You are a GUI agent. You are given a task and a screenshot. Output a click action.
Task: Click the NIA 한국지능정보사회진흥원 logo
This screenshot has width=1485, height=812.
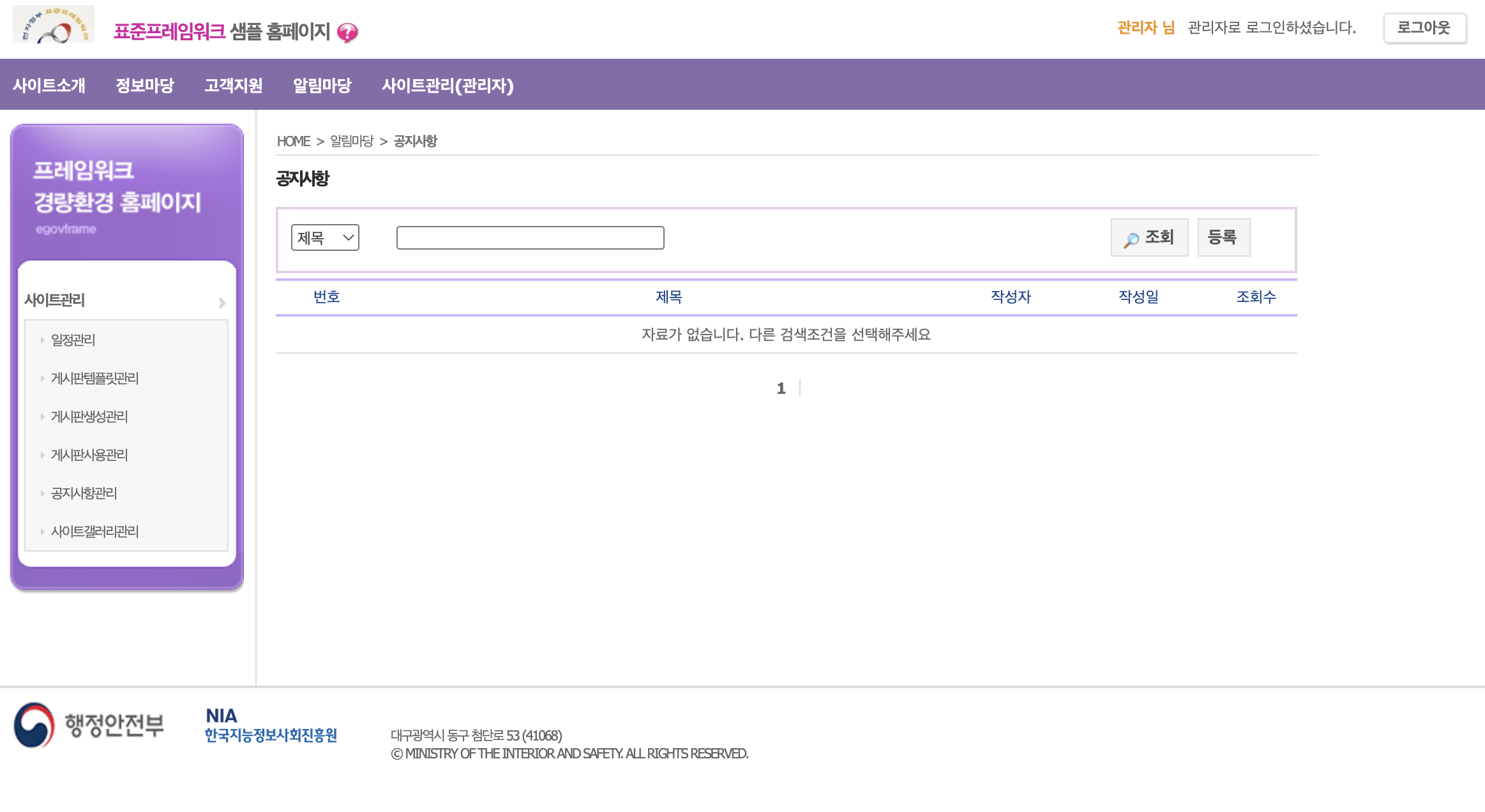point(271,725)
